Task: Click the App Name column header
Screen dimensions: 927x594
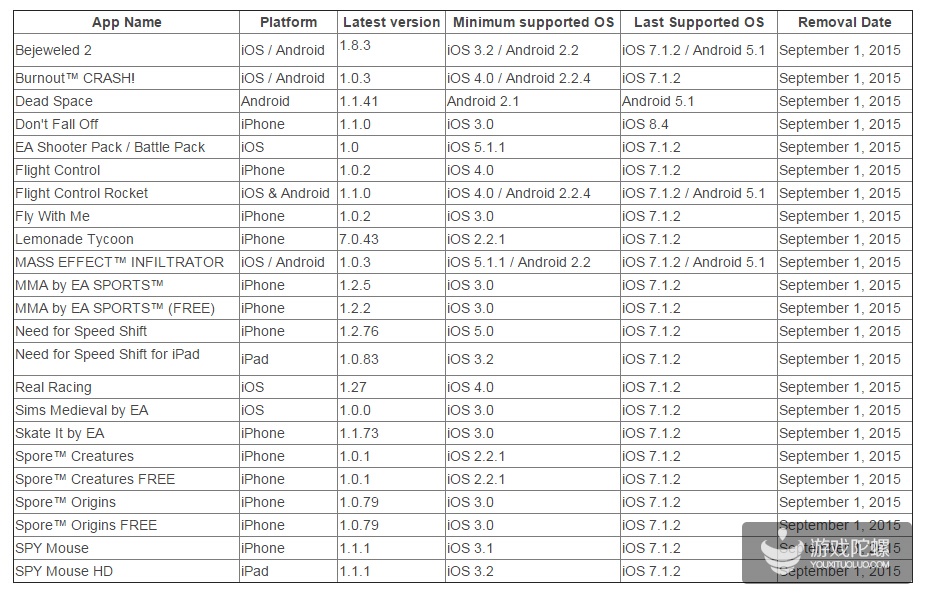Action: click(x=126, y=22)
